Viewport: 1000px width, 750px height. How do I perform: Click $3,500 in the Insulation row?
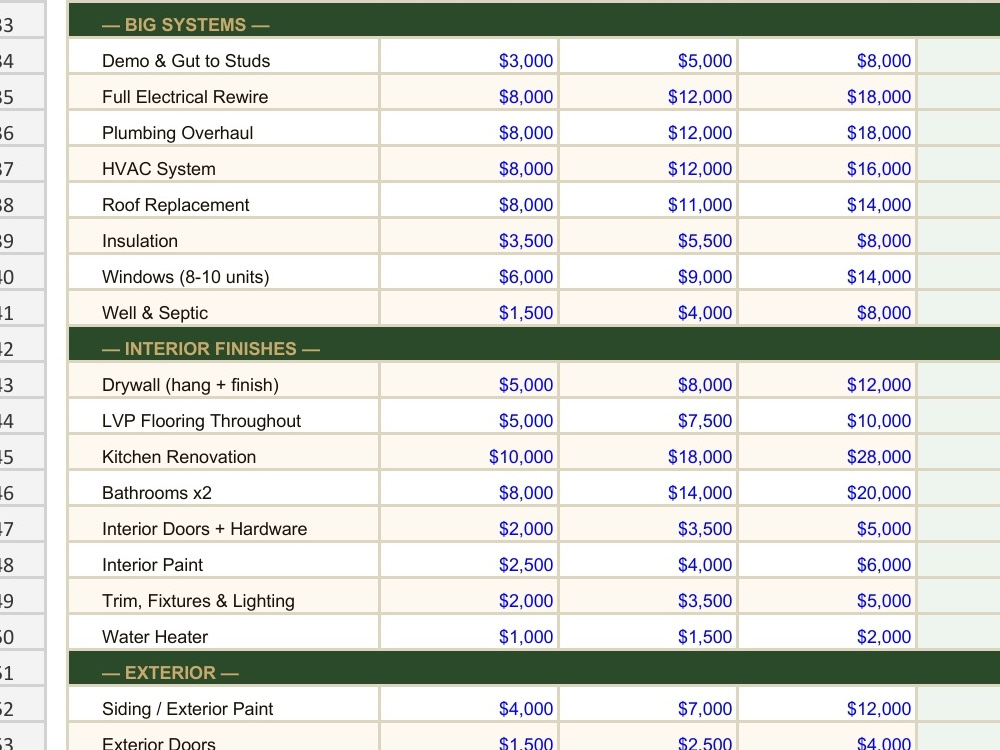[469, 237]
